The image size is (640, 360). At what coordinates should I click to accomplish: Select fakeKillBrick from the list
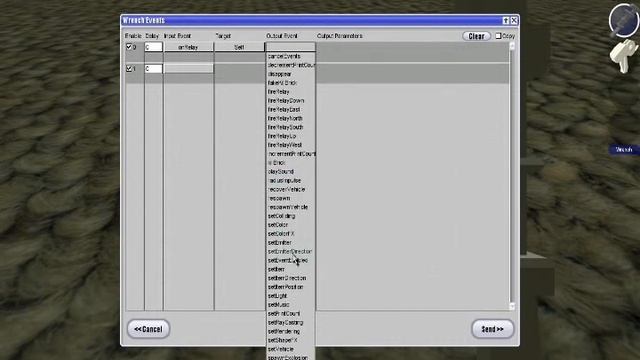click(282, 83)
